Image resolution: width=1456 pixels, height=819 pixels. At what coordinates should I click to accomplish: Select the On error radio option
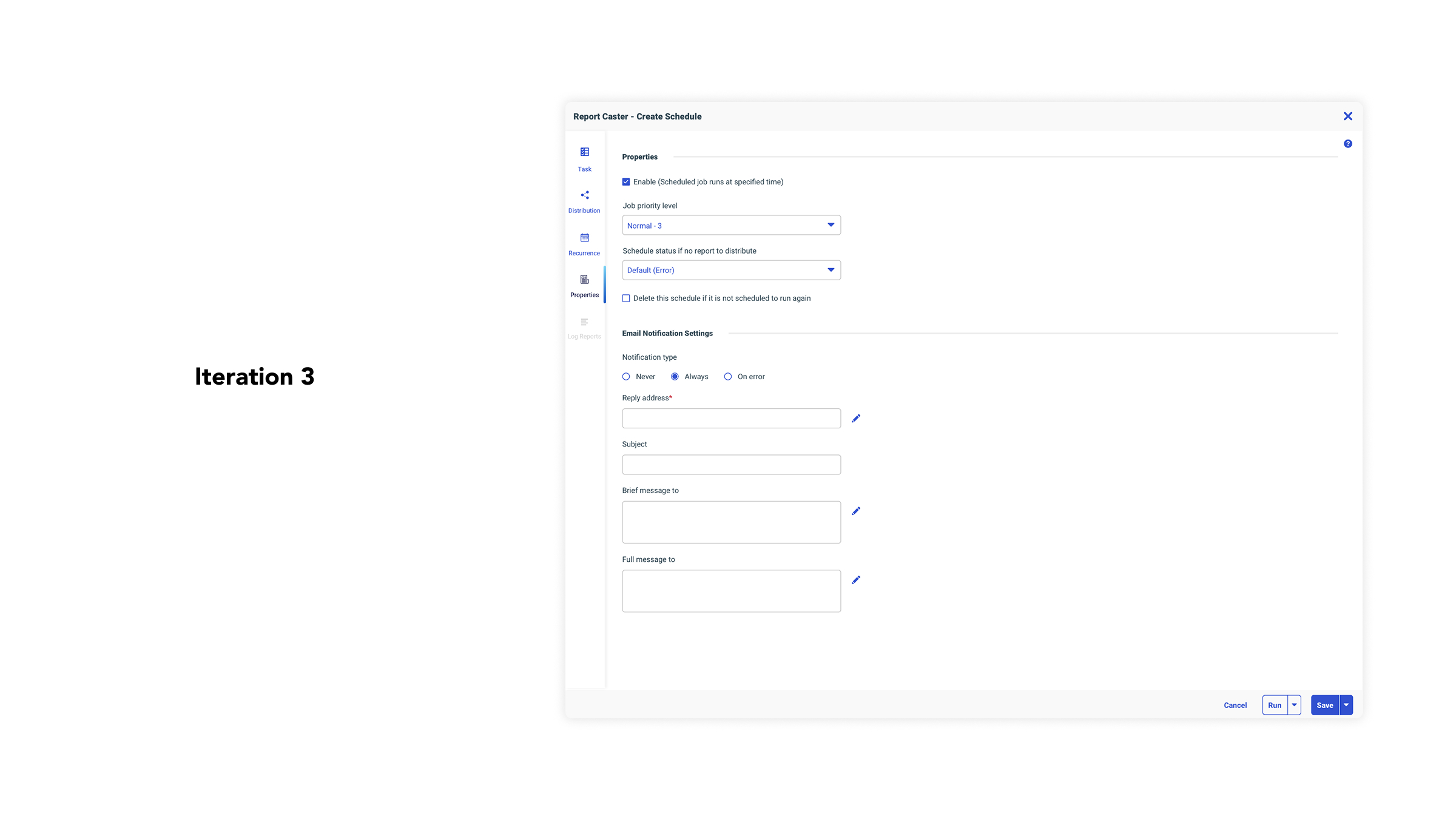727,377
